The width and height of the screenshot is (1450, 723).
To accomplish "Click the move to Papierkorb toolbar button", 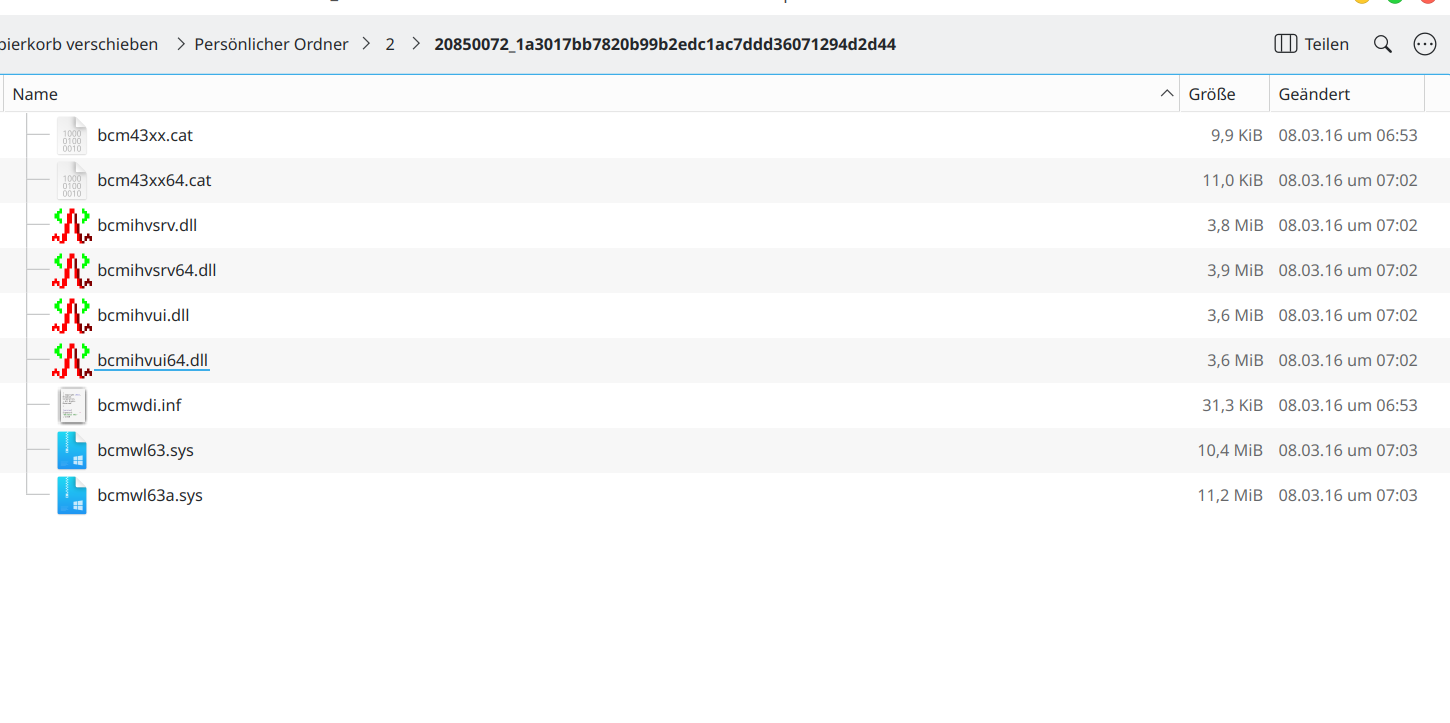I will [x=78, y=44].
